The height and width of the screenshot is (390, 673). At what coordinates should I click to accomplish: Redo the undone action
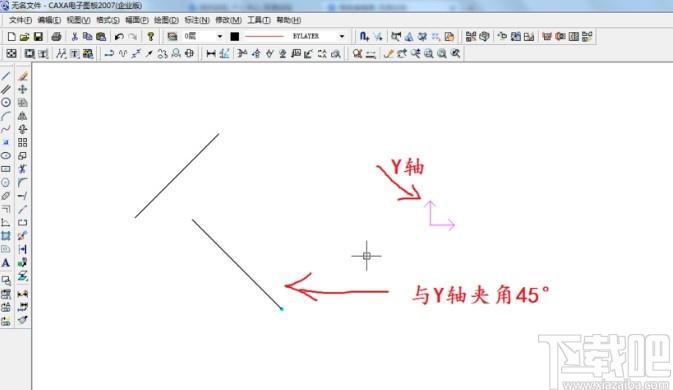[133, 36]
